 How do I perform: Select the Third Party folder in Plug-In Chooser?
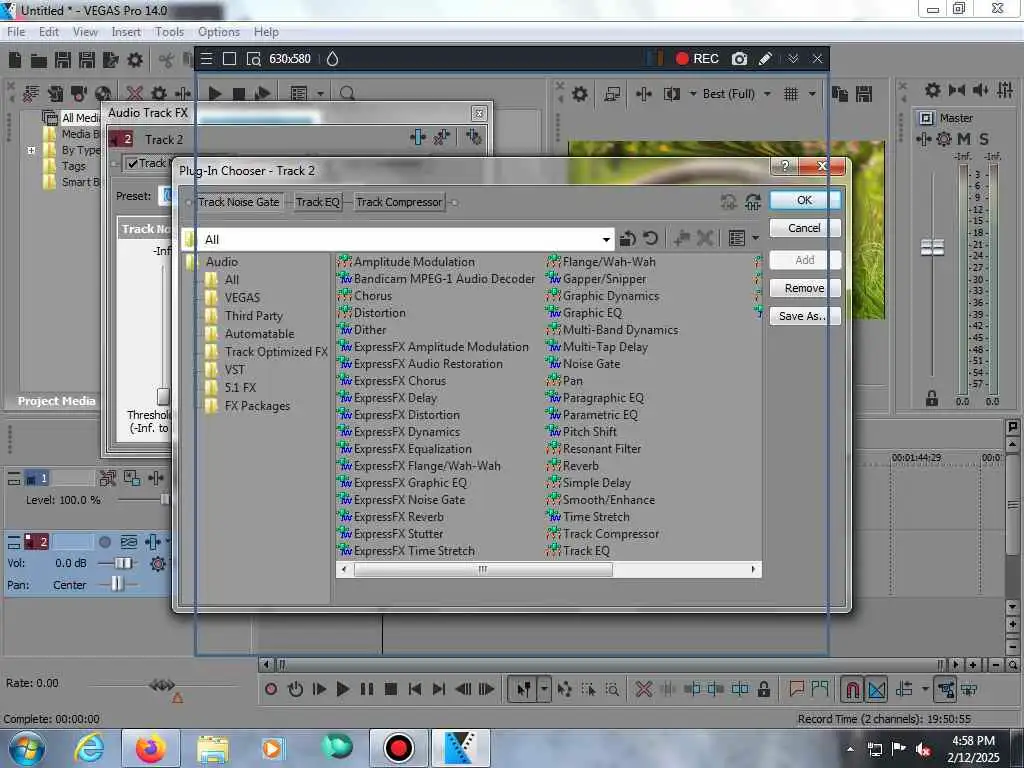tap(253, 315)
